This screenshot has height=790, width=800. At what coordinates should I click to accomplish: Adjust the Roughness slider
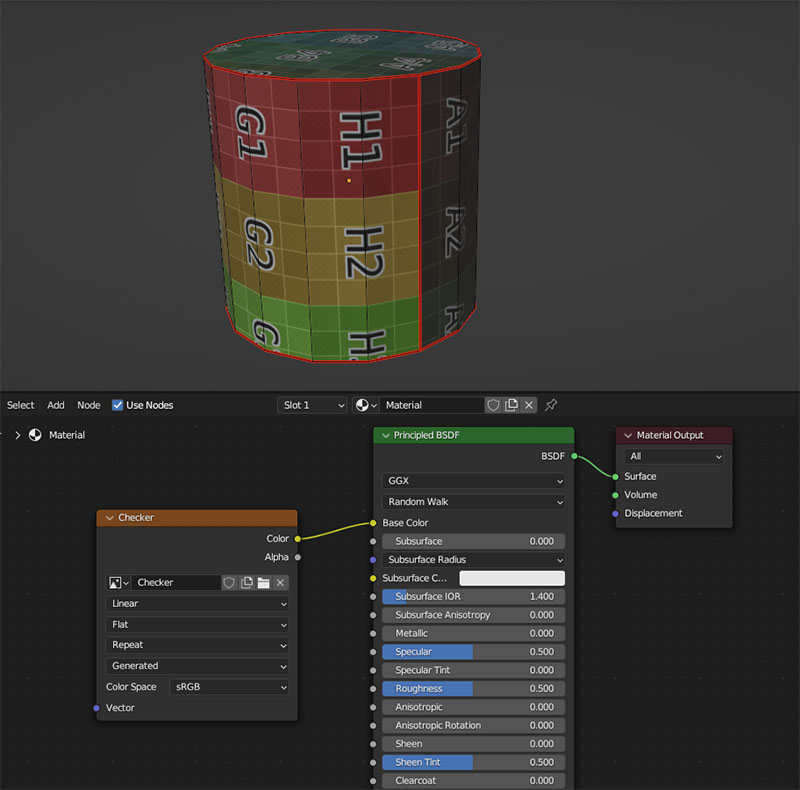pos(473,688)
